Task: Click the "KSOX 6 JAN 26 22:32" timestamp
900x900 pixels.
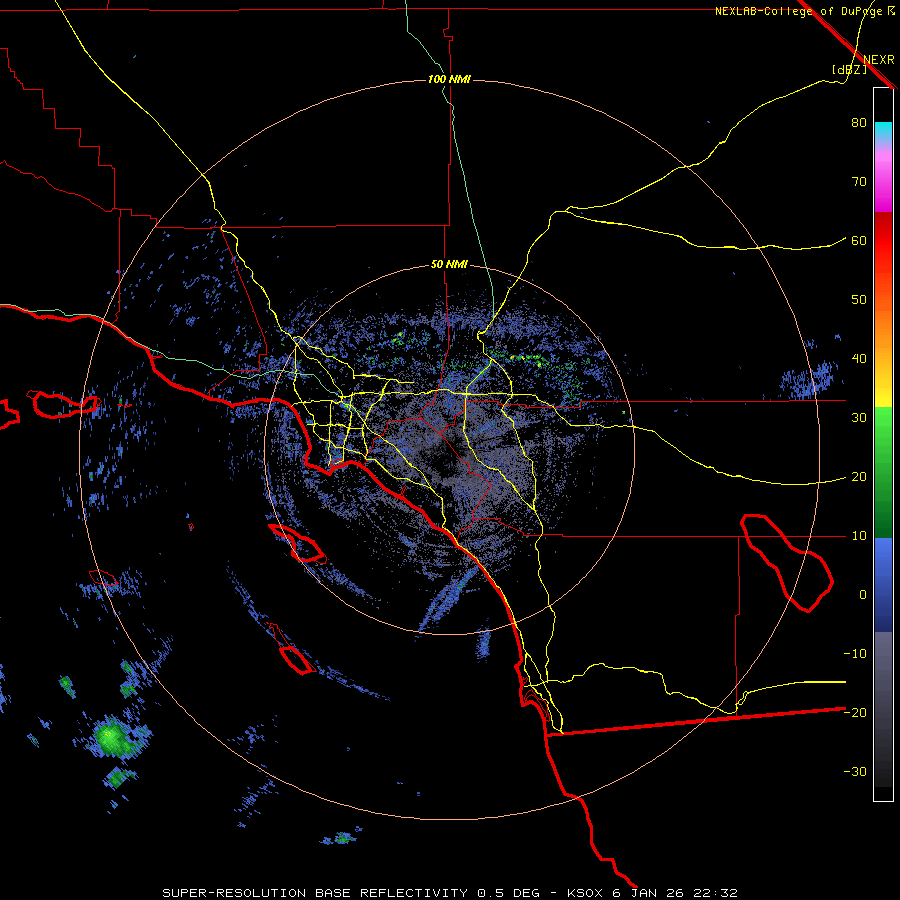Action: tap(652, 893)
